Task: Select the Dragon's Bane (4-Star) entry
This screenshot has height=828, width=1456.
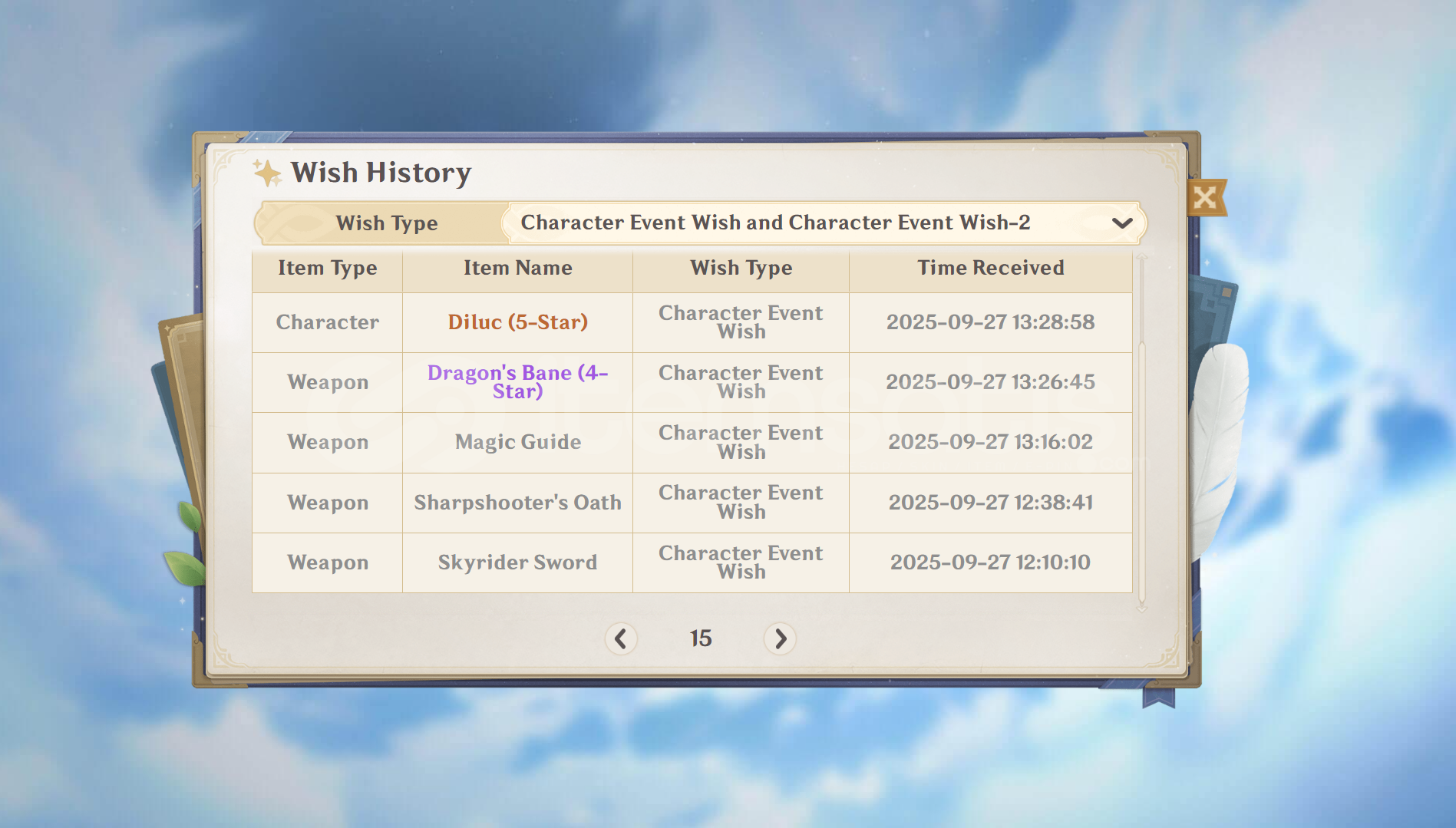Action: (517, 382)
